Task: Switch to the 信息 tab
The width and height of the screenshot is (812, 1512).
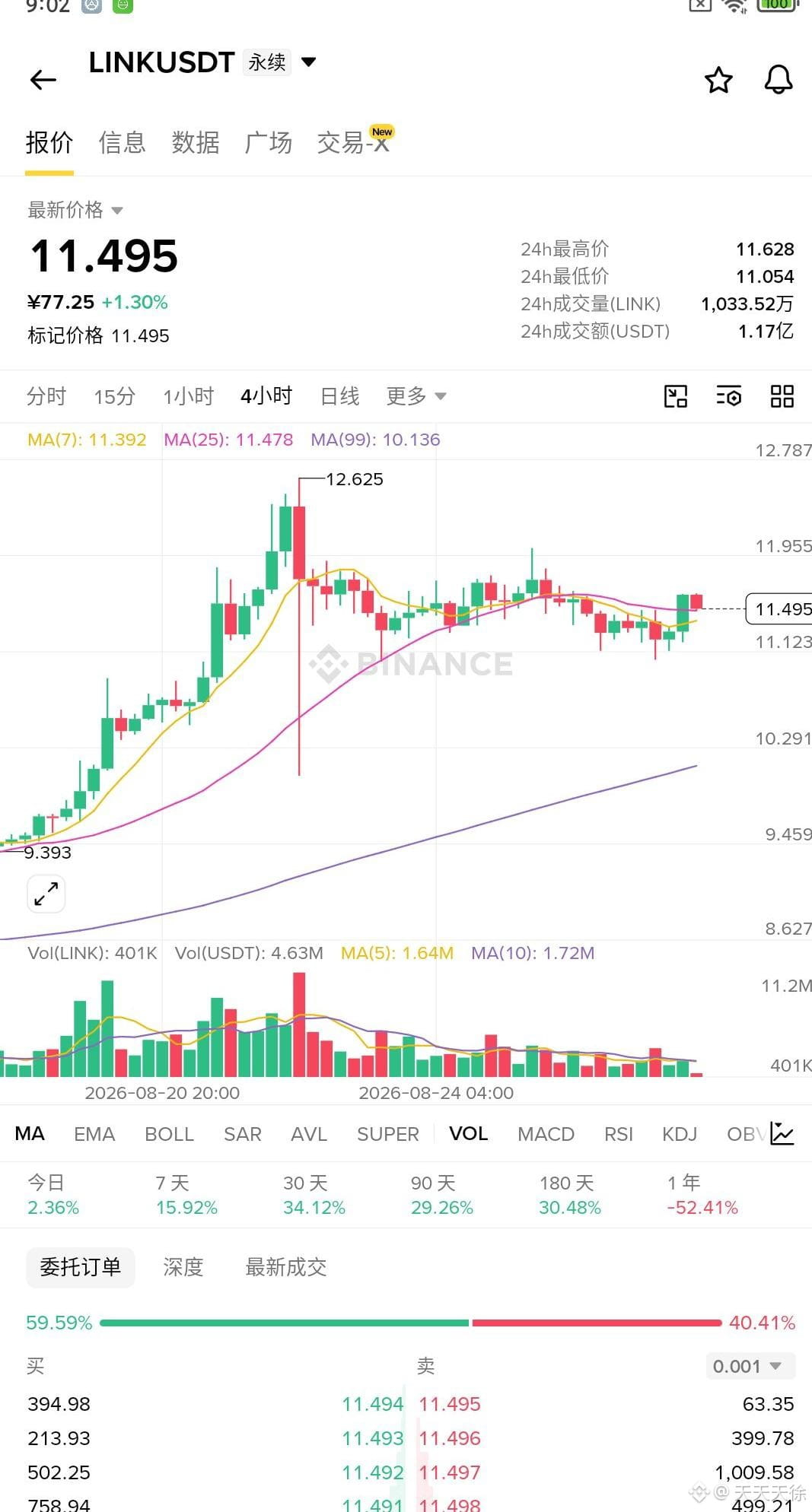Action: [123, 142]
